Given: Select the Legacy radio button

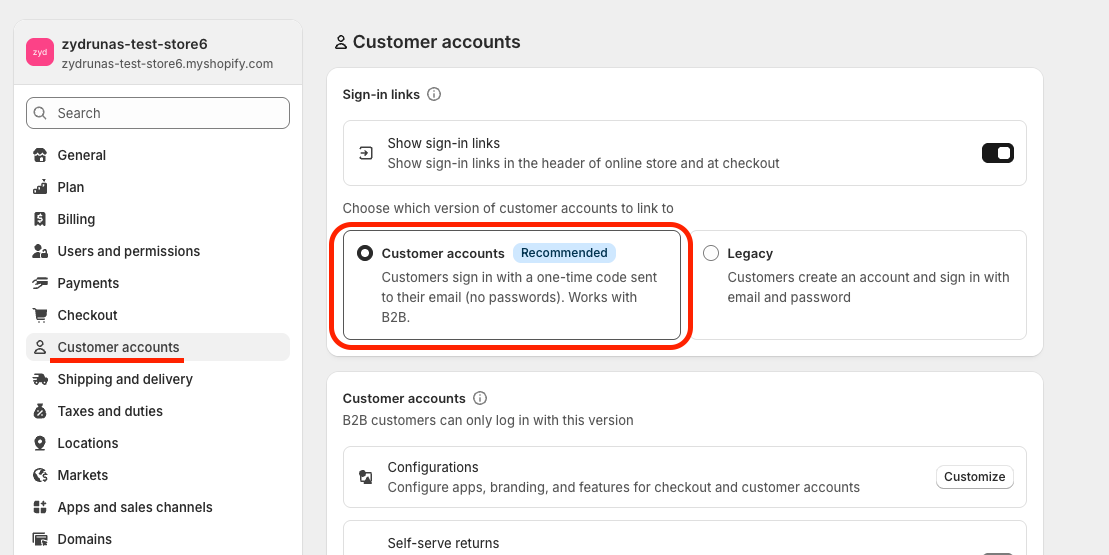Looking at the screenshot, I should click(711, 253).
